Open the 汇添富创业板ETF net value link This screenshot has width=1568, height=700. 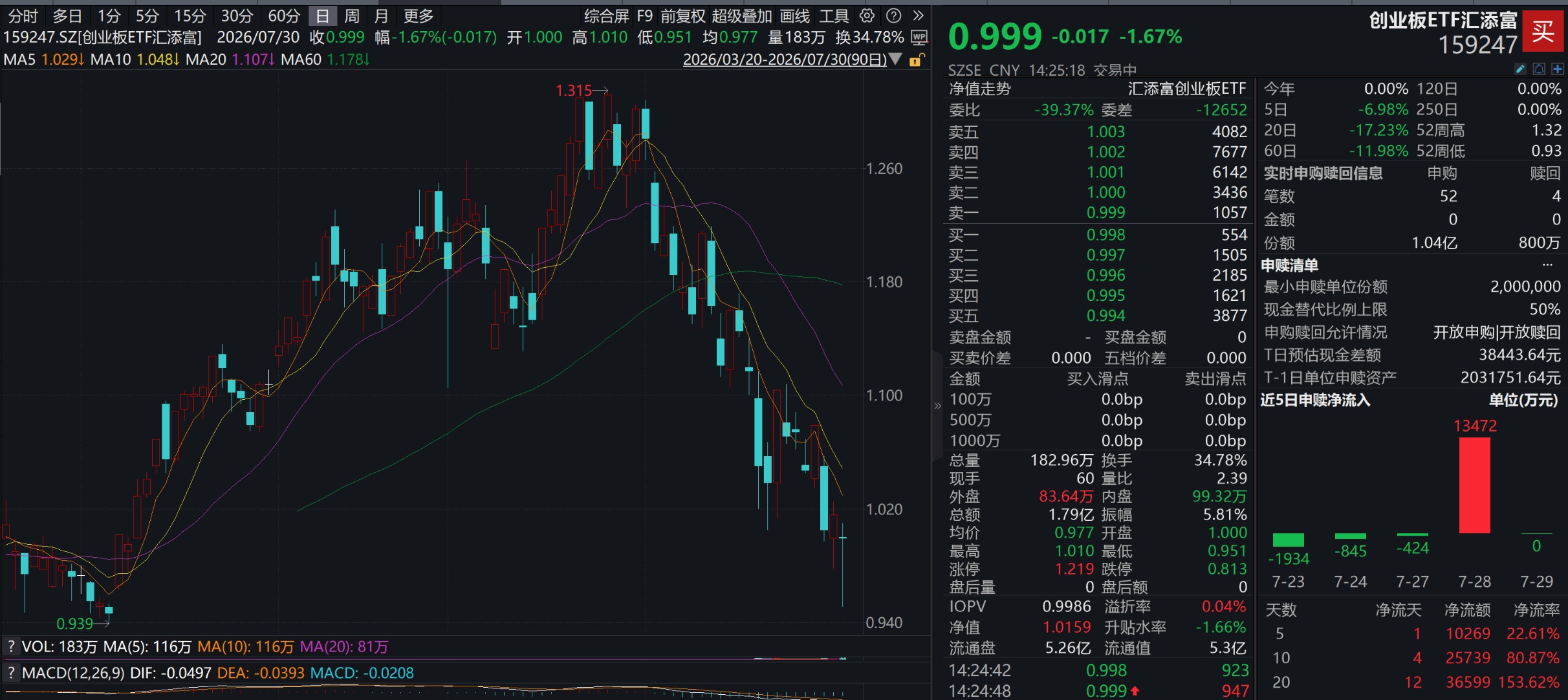click(1187, 89)
